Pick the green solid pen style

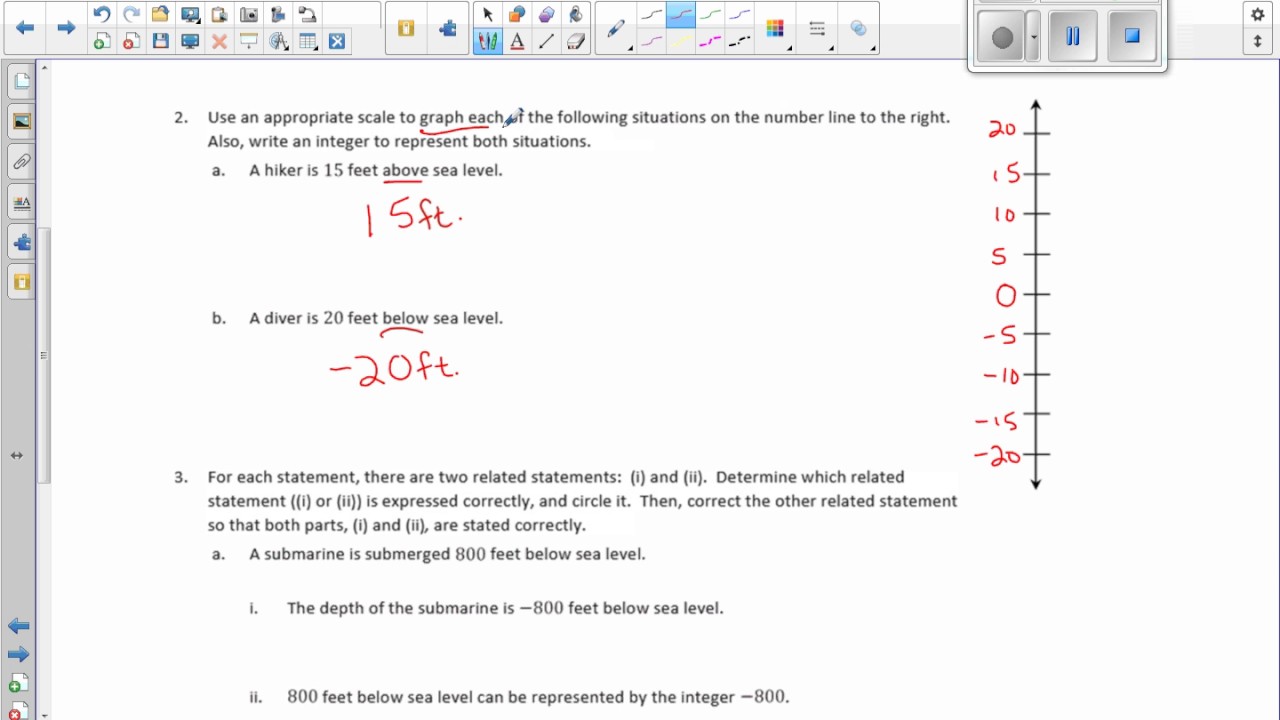(x=710, y=14)
